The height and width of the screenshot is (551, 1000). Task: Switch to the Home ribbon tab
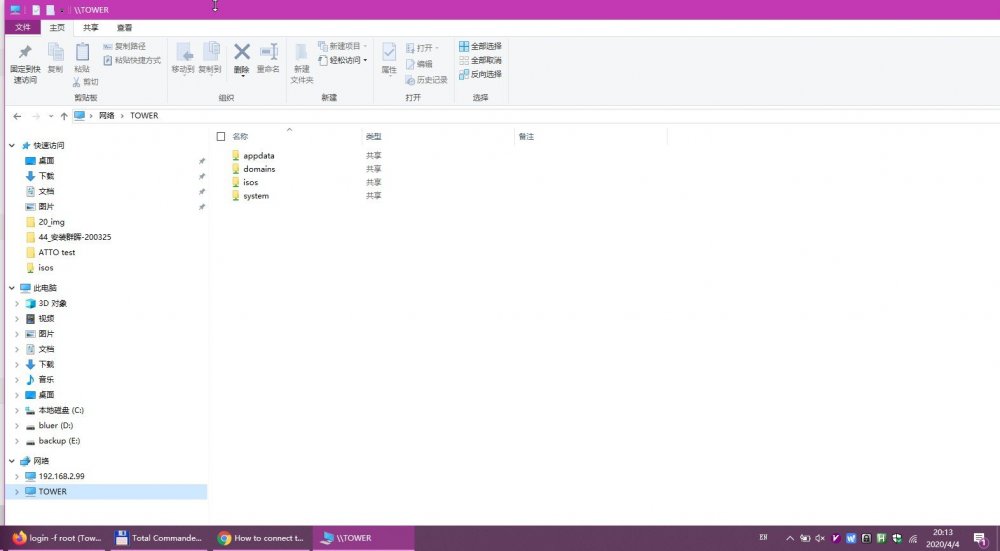click(x=57, y=27)
